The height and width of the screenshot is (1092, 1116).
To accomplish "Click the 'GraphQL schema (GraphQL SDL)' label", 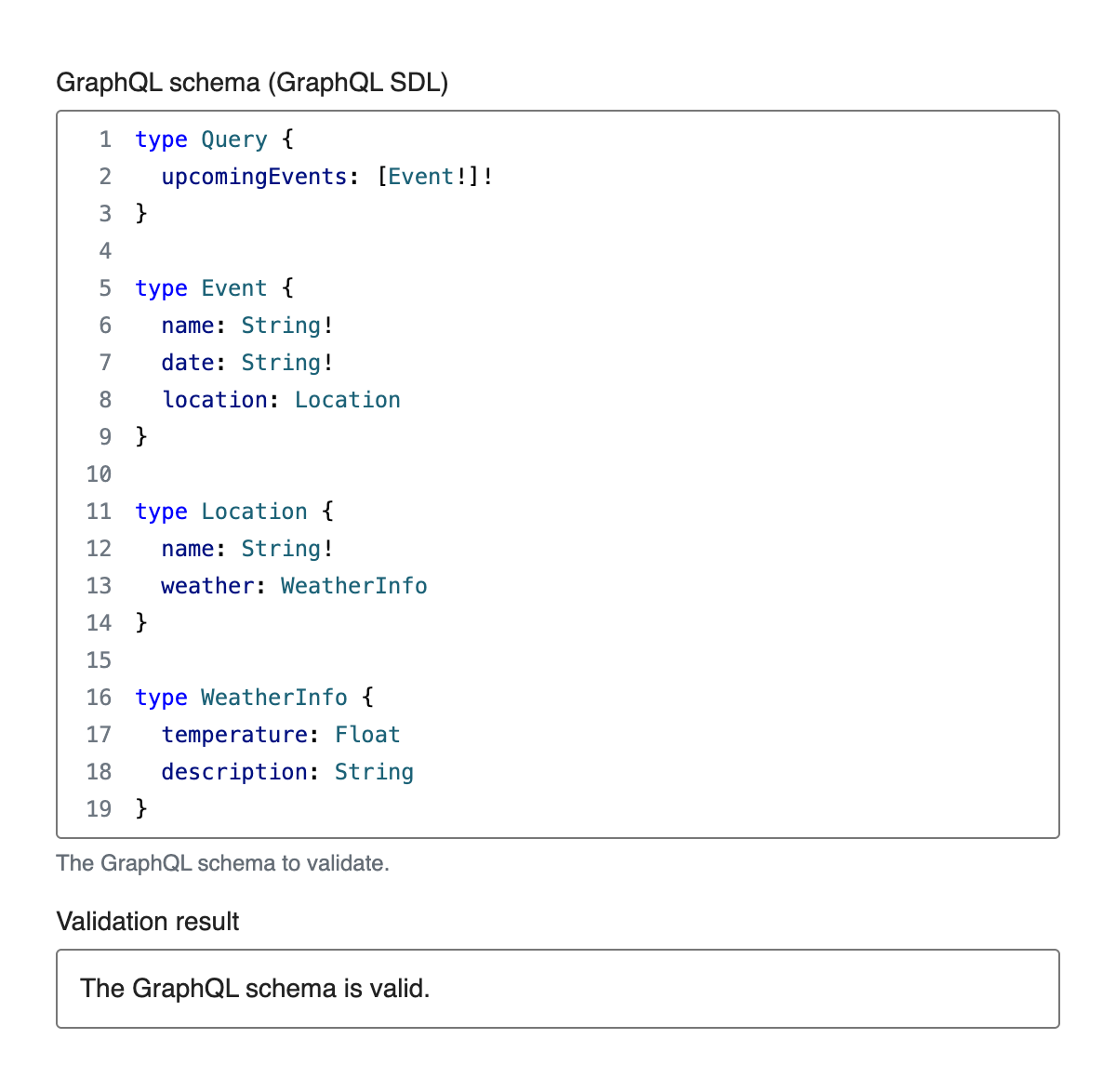I will tap(252, 83).
